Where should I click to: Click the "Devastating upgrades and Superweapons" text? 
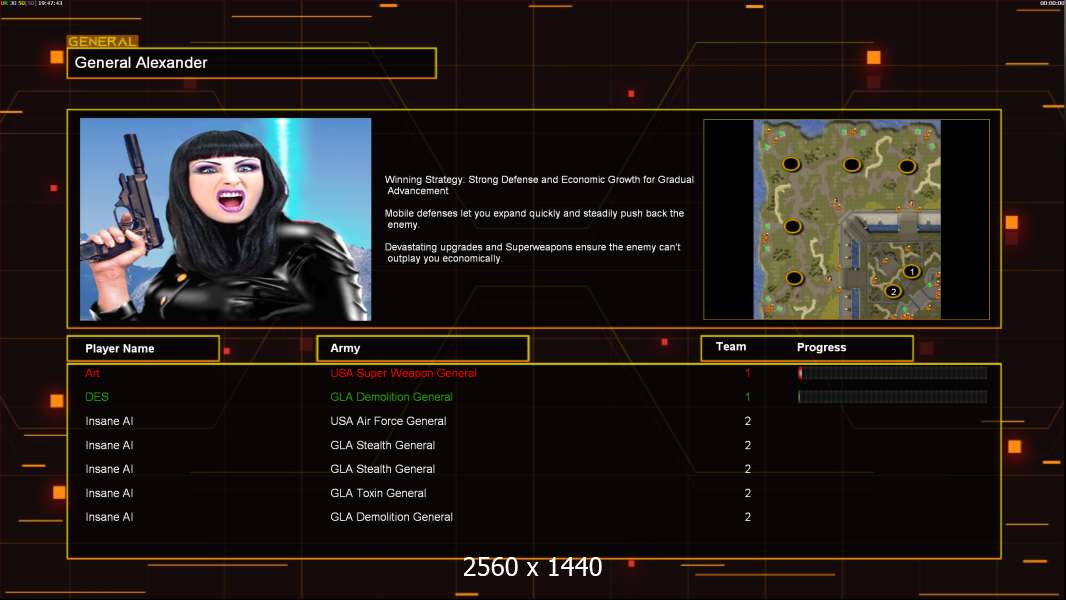532,253
